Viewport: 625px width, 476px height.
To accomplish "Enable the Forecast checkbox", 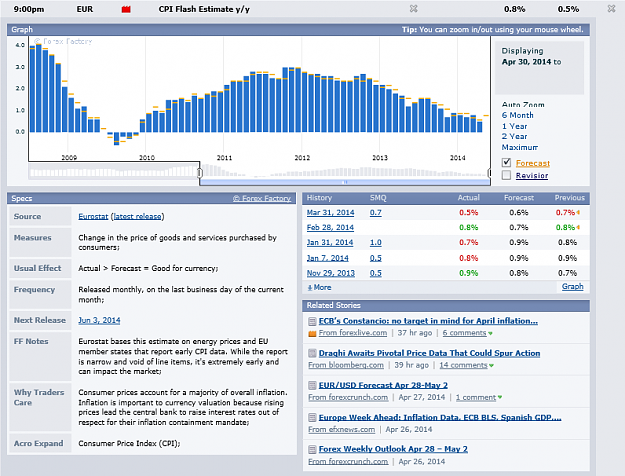I will (506, 163).
